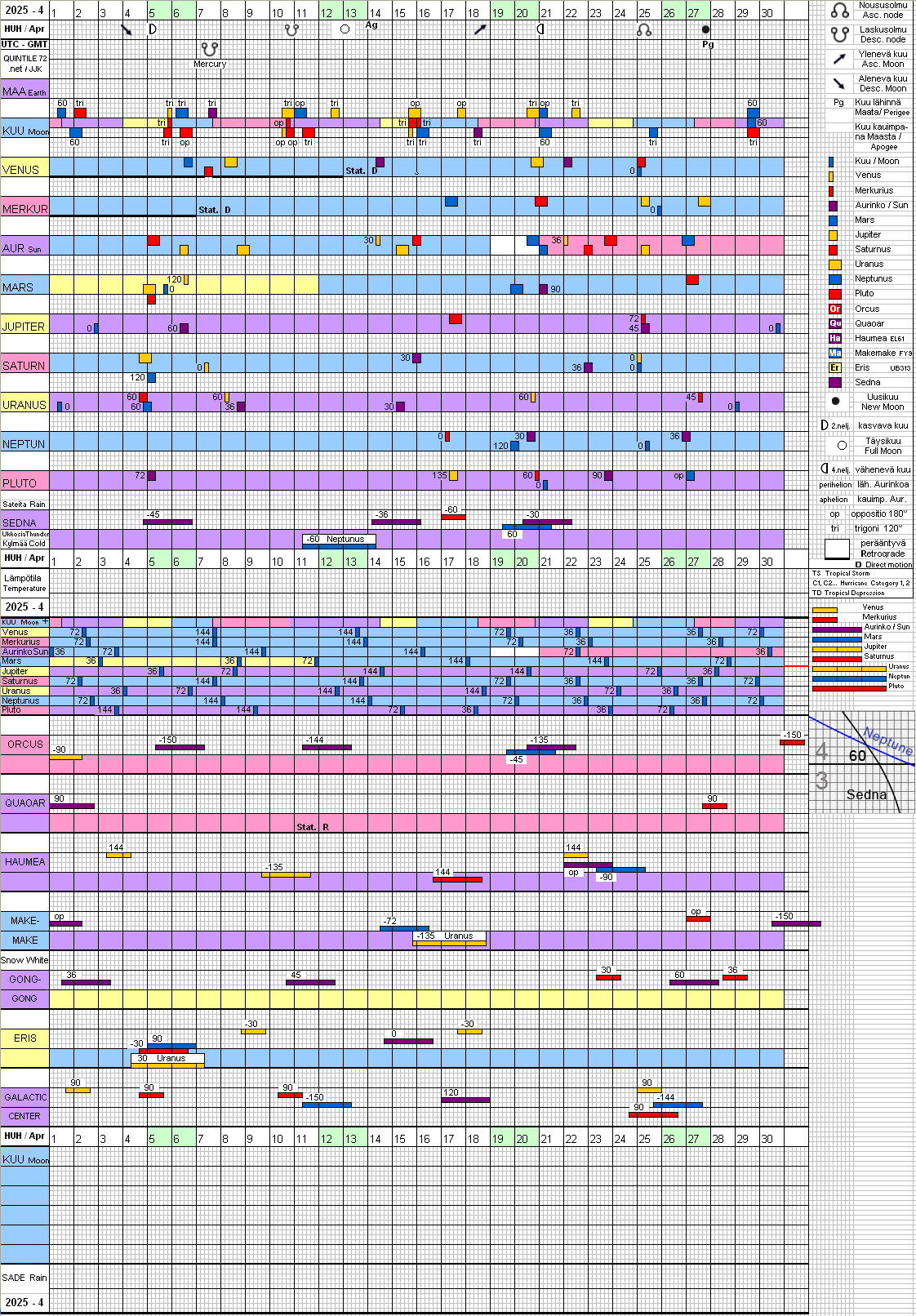Select the PLUTO row label
Screen dimensions: 916x1316
20,483
